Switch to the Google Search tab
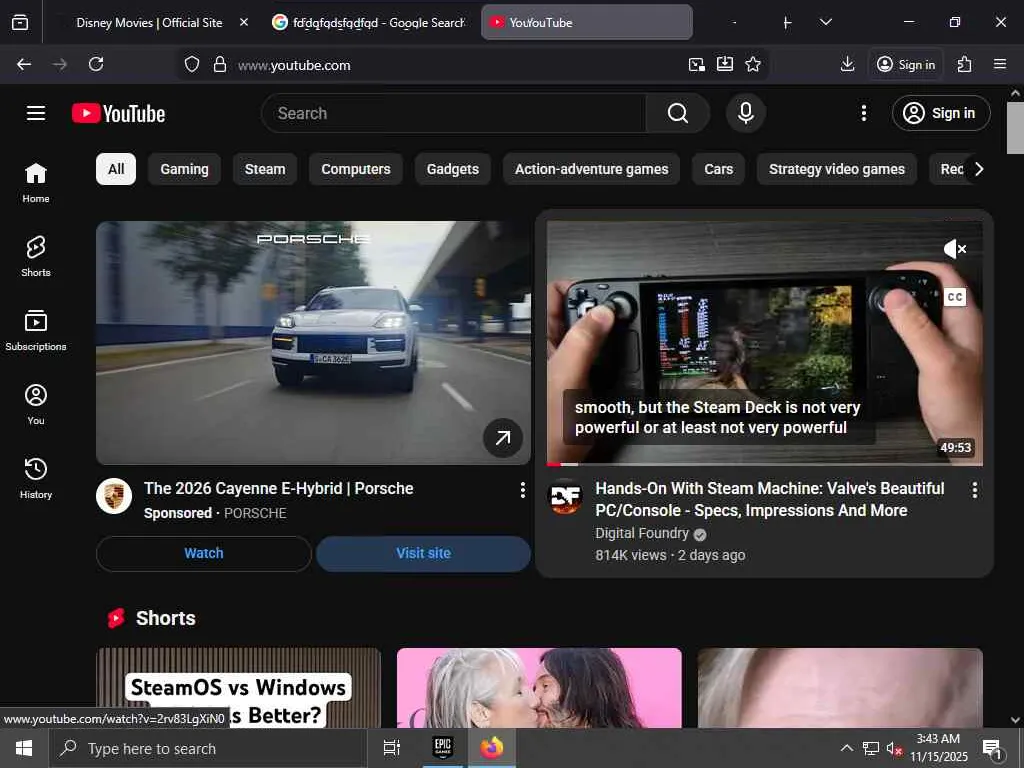Image resolution: width=1024 pixels, height=768 pixels. [370, 22]
